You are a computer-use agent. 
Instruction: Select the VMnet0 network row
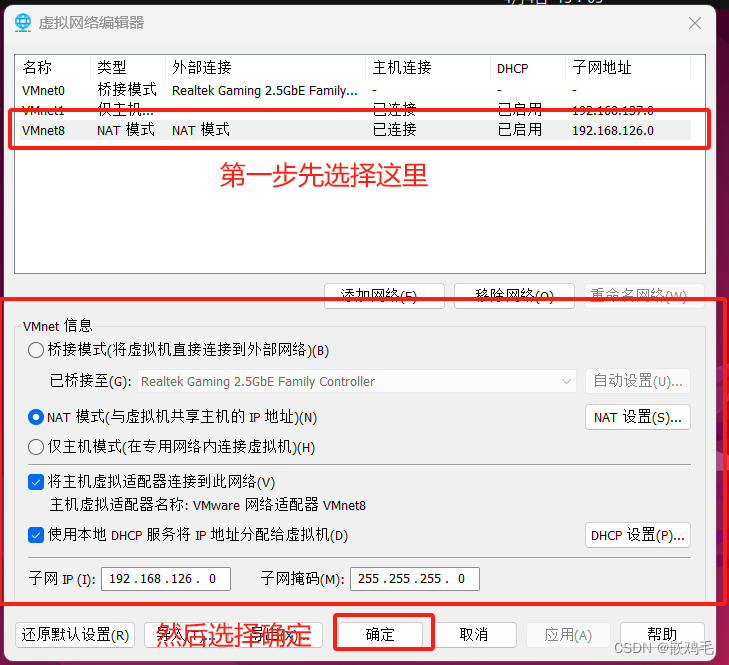[355, 90]
